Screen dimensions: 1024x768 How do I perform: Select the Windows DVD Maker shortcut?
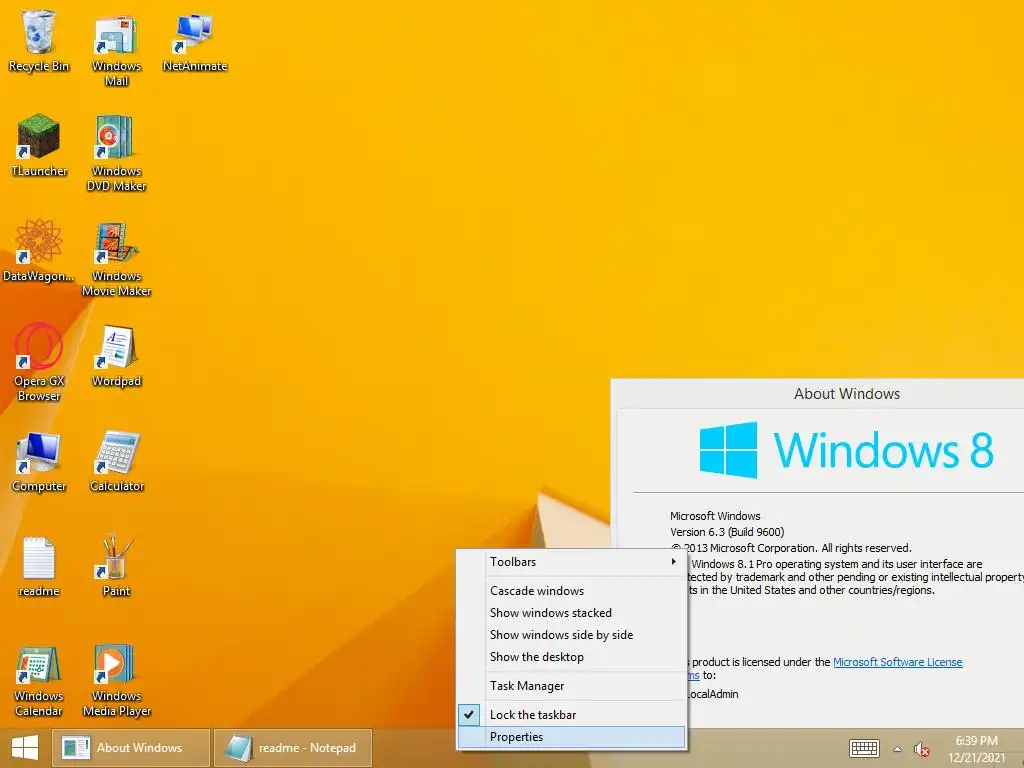tap(116, 153)
